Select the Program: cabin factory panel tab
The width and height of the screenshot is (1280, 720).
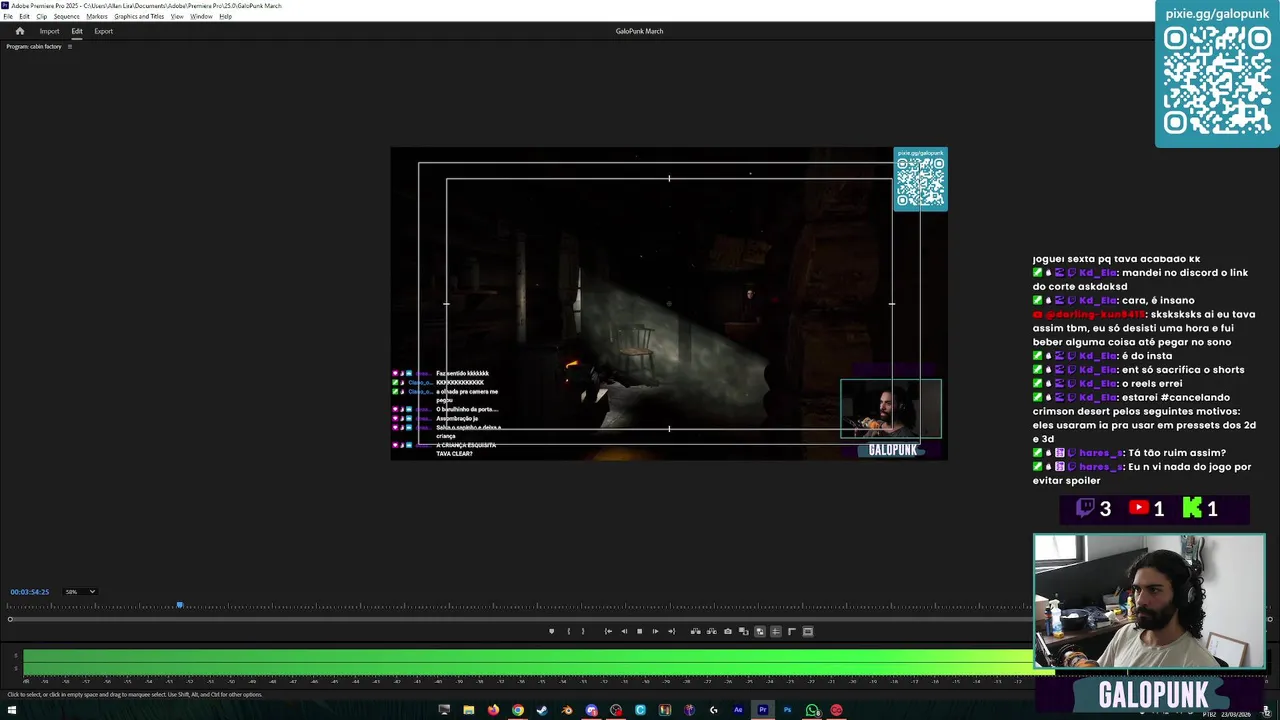click(x=34, y=46)
